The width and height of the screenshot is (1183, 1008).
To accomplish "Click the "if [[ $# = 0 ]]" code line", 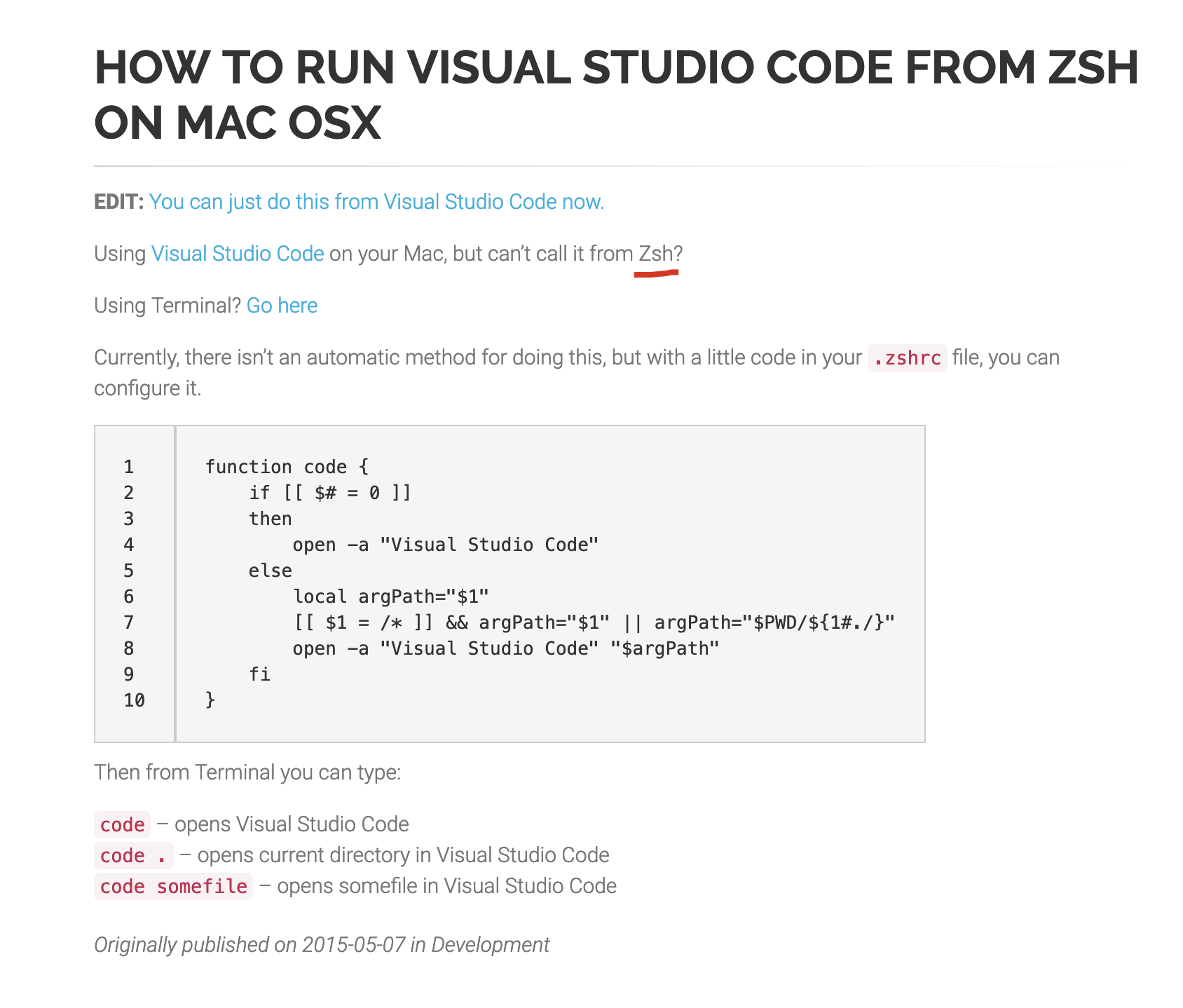I will click(330, 493).
